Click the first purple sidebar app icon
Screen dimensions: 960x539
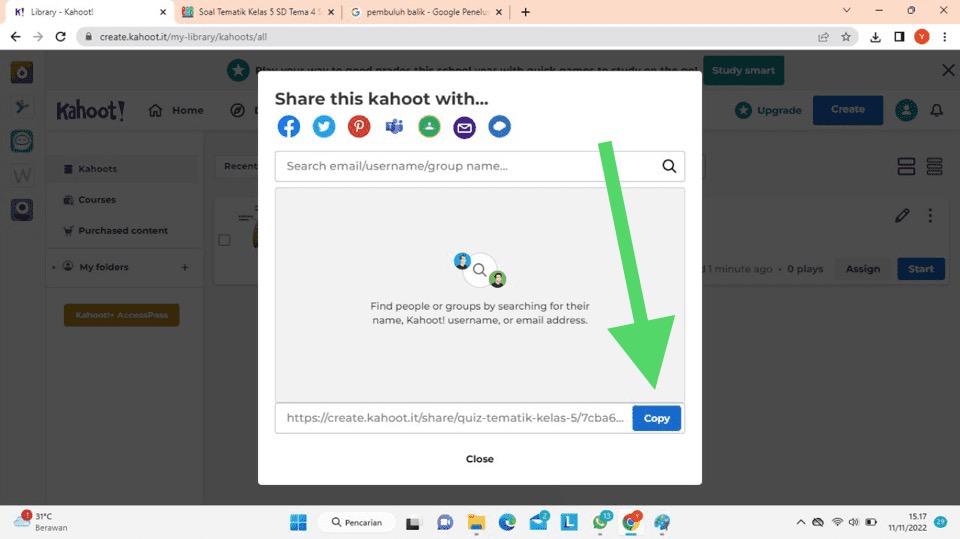tap(21, 72)
